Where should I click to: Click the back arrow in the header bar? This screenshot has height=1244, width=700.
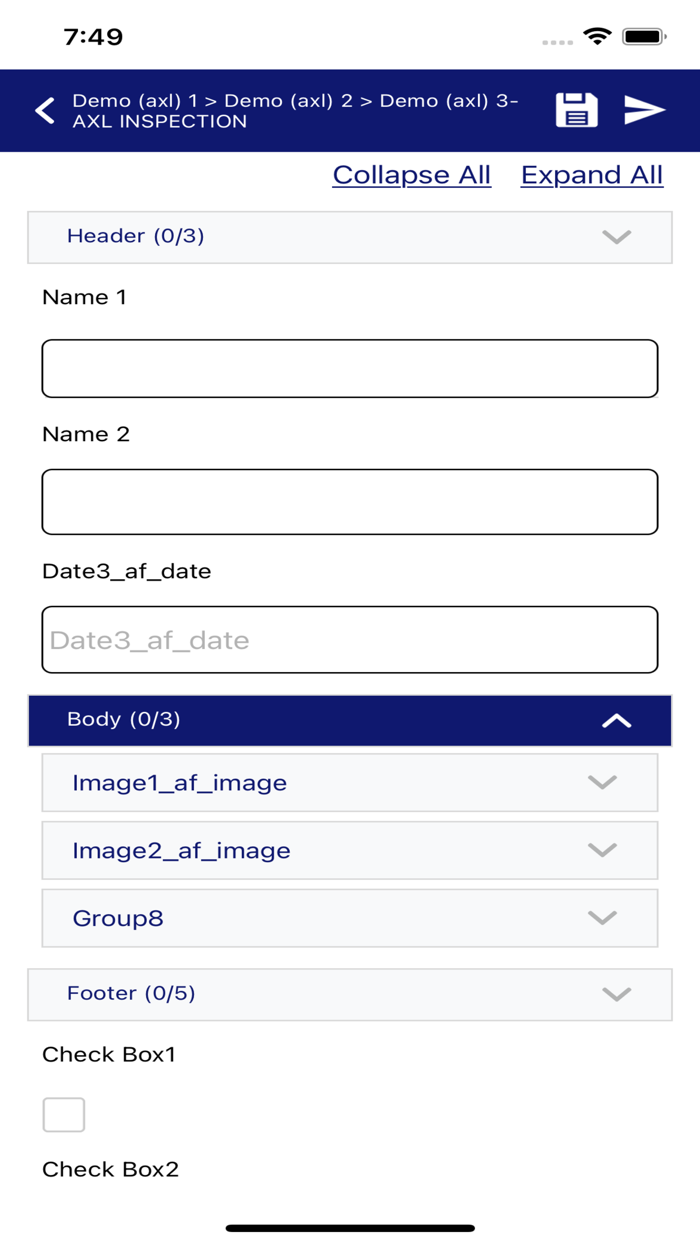pos(44,110)
